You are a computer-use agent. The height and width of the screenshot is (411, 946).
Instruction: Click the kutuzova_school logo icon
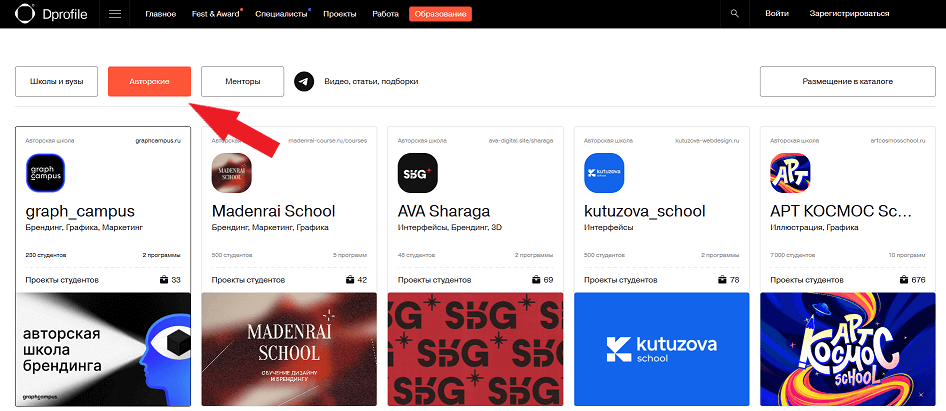pyautogui.click(x=605, y=173)
